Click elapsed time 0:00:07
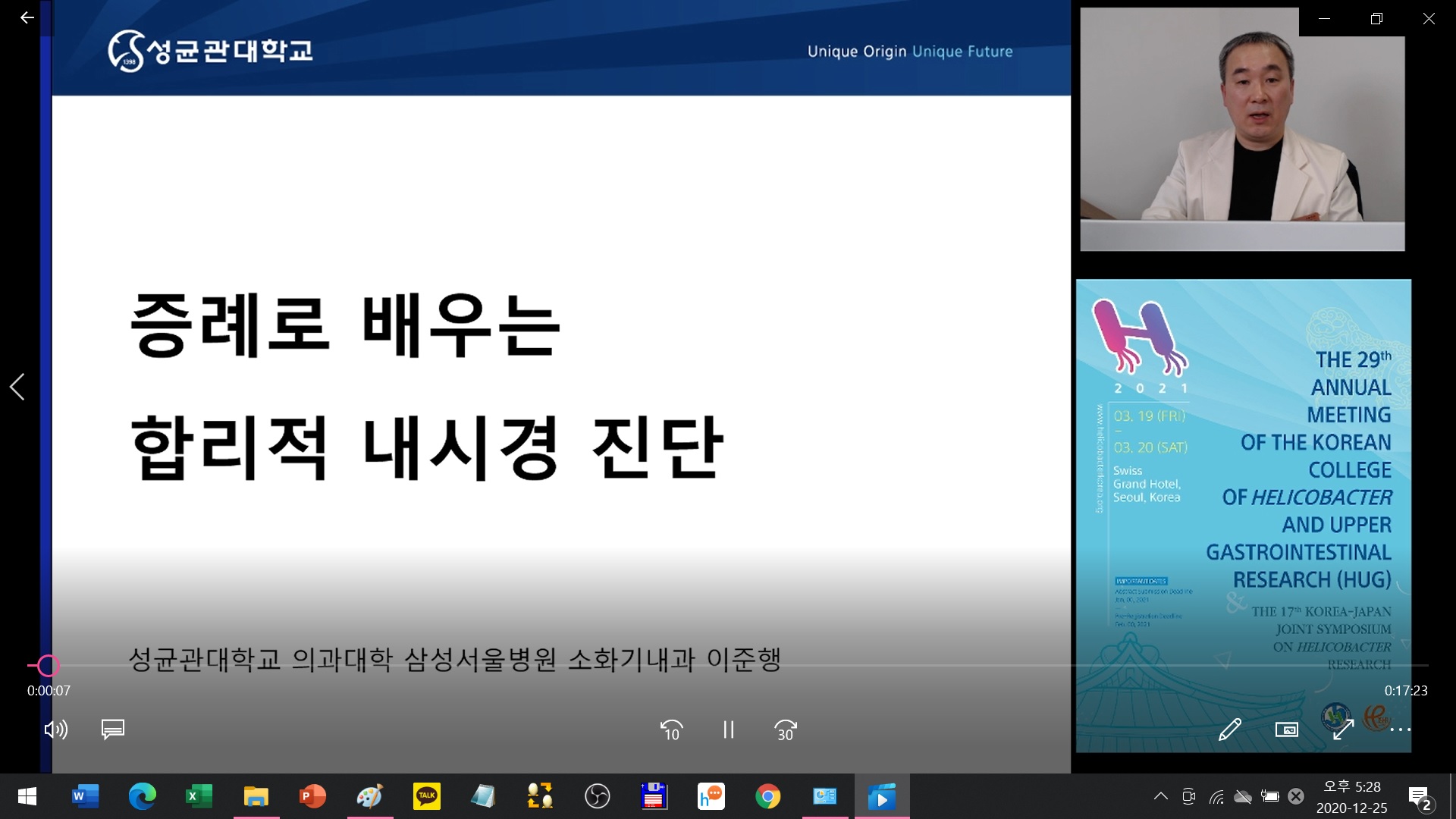This screenshot has height=819, width=1456. pyautogui.click(x=49, y=691)
